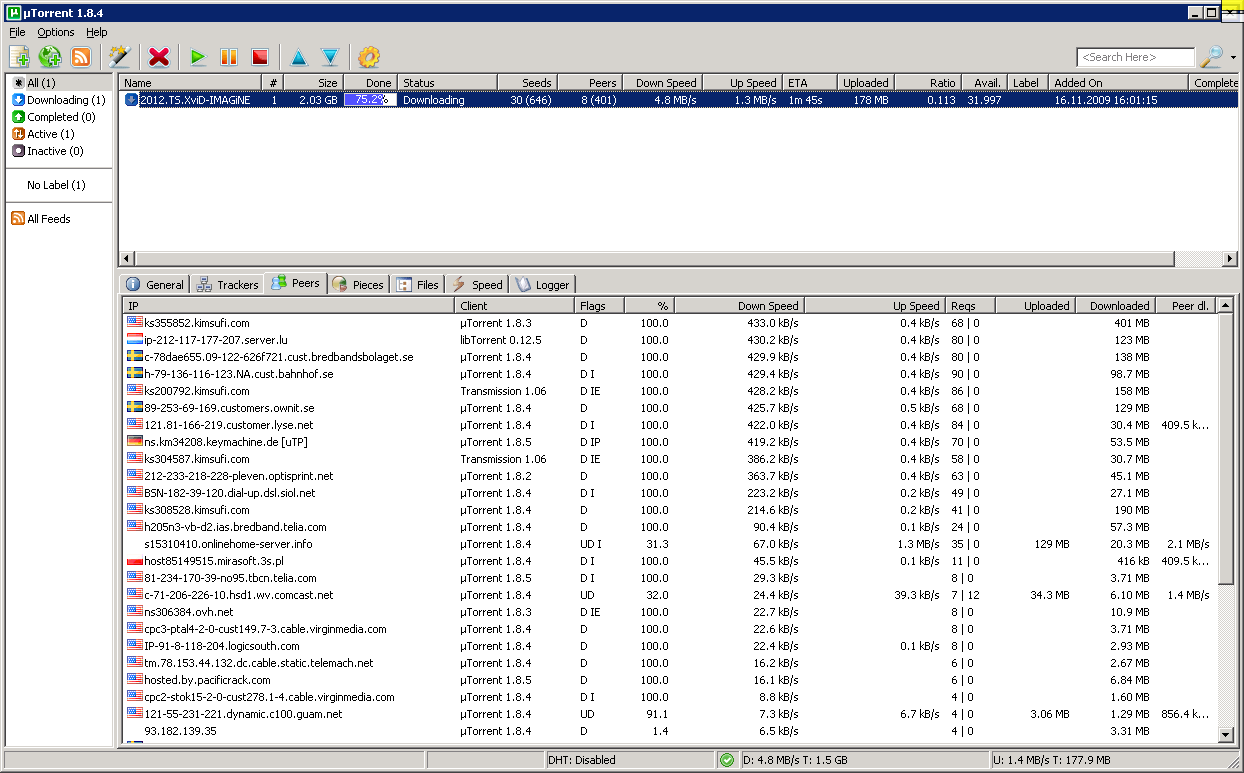Screen dimensions: 1244x773
Task: Click the Create New Torrent wand icon
Action: 120,57
